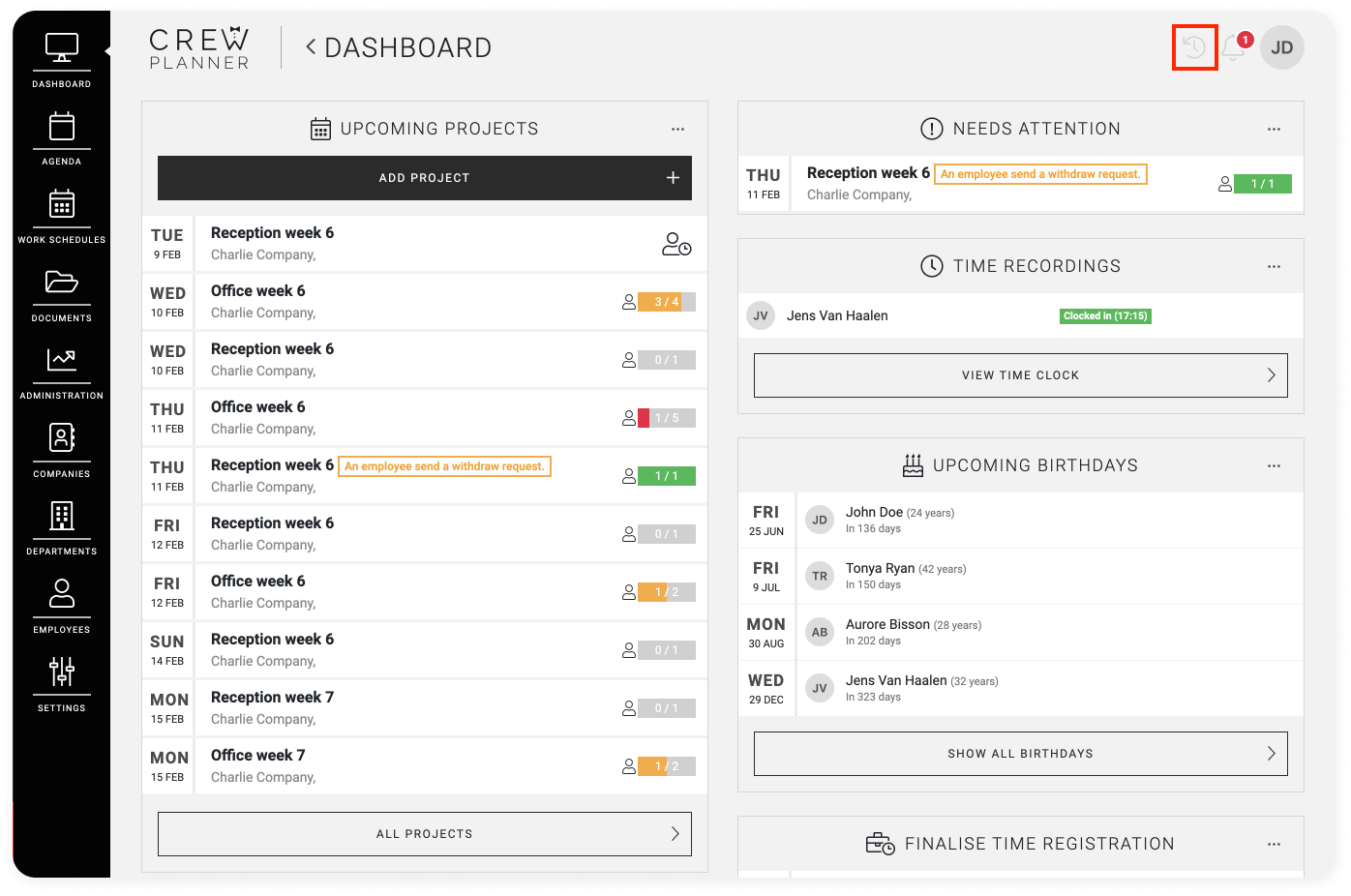The height and width of the screenshot is (896, 1351).
Task: Open Time Recordings three-dot menu
Action: [x=1274, y=266]
